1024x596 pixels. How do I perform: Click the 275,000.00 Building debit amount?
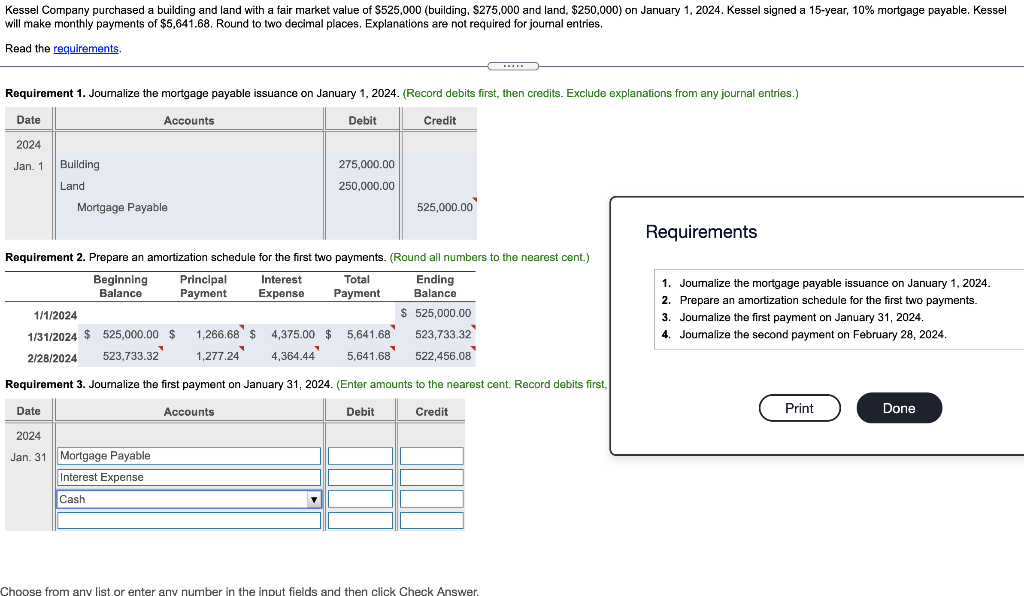point(366,165)
